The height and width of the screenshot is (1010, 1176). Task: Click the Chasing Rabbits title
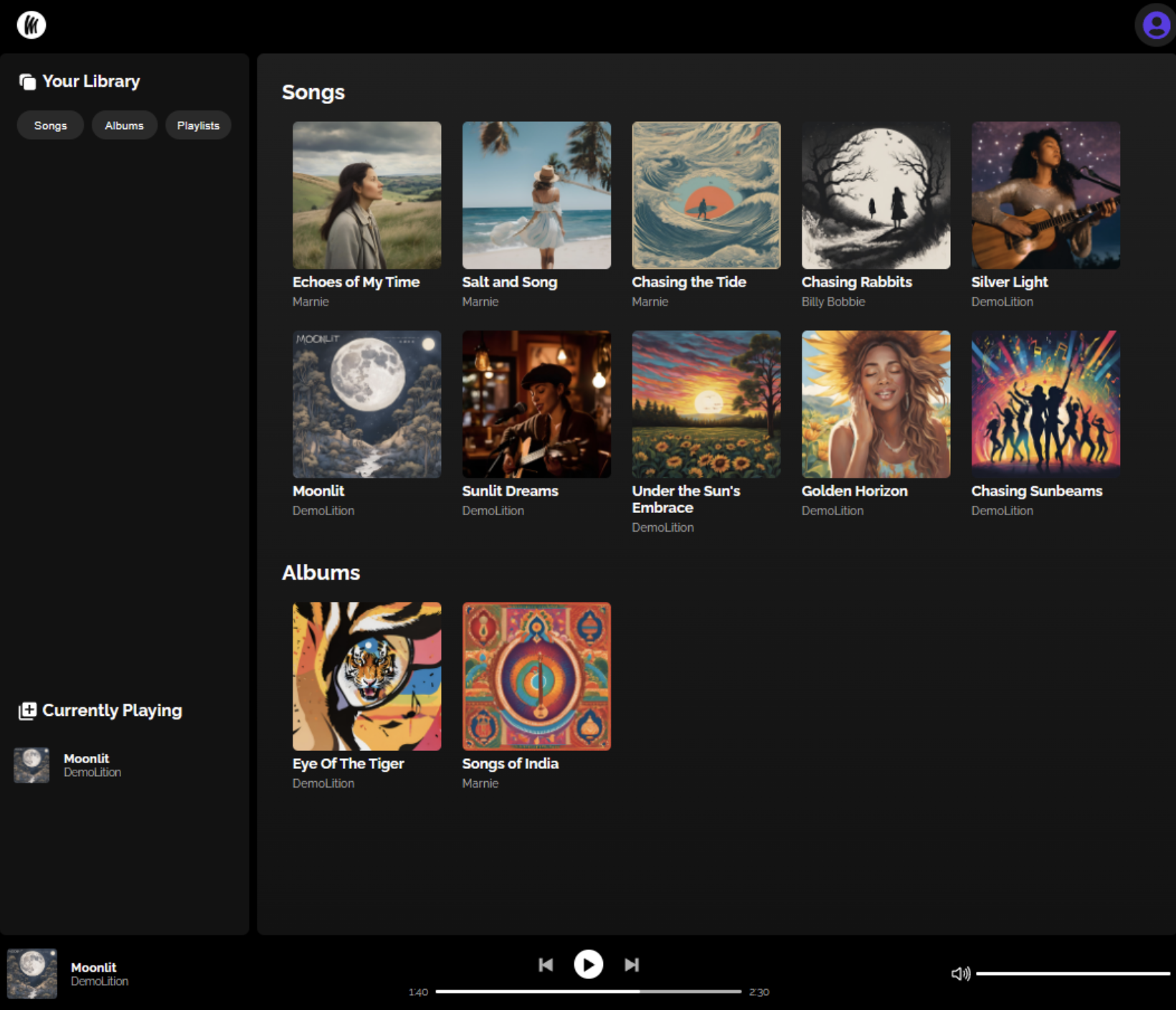tap(857, 283)
